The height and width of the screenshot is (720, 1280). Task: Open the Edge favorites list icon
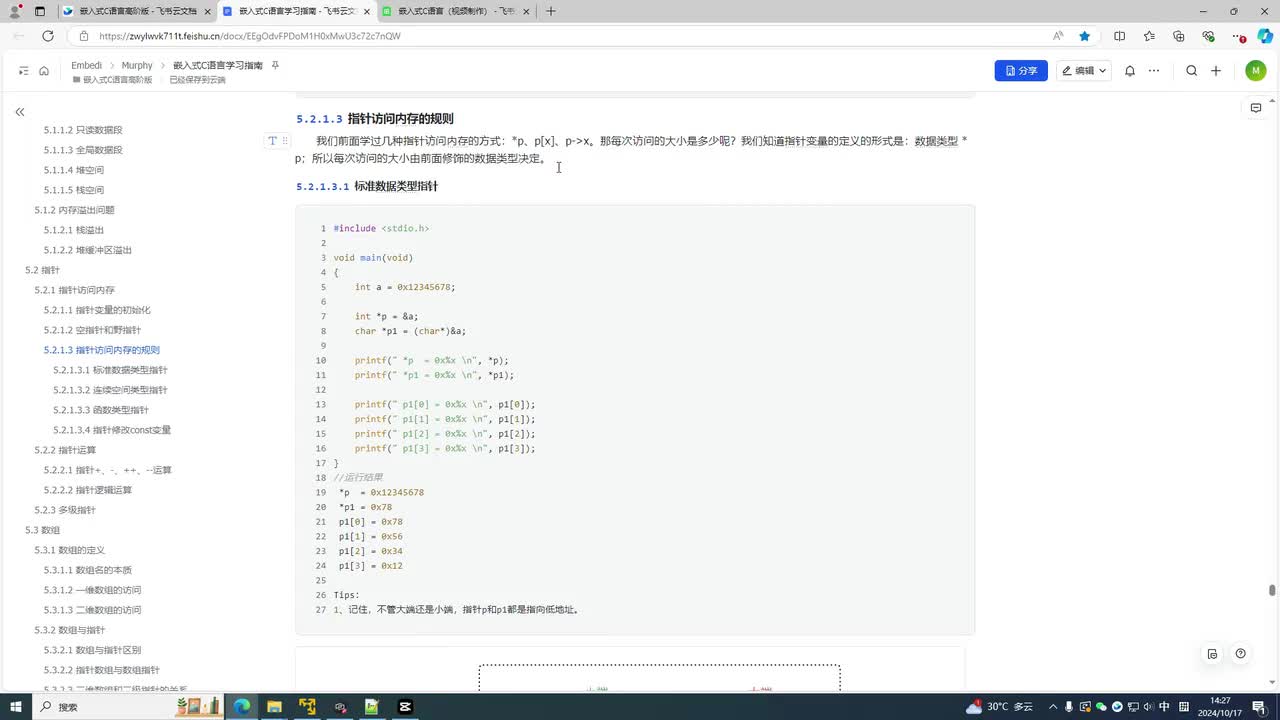(x=1149, y=36)
